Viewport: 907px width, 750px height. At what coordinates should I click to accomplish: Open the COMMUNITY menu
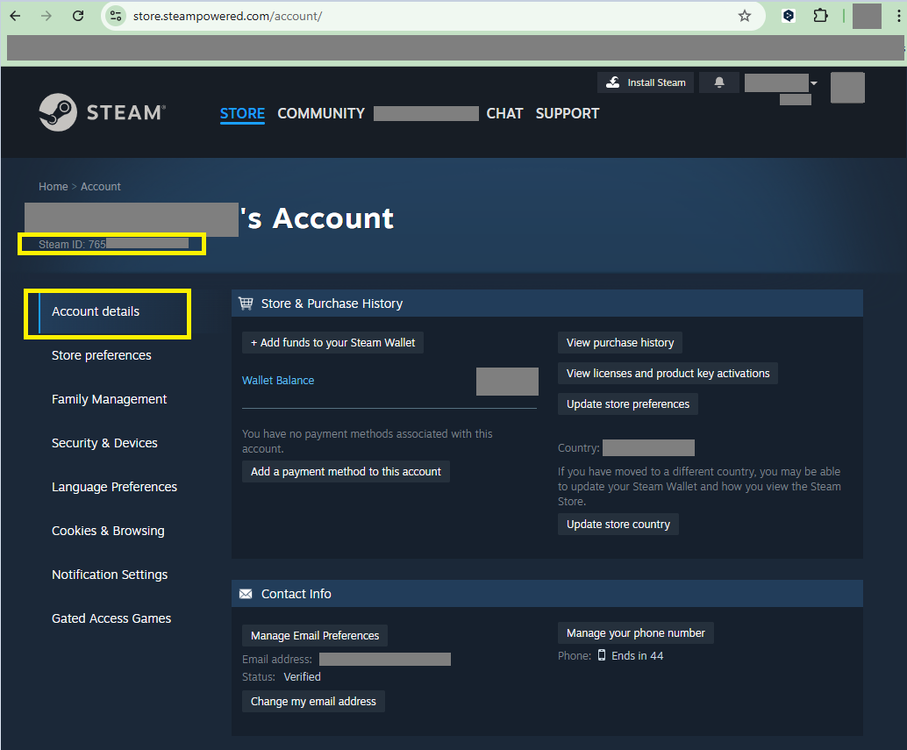(321, 113)
